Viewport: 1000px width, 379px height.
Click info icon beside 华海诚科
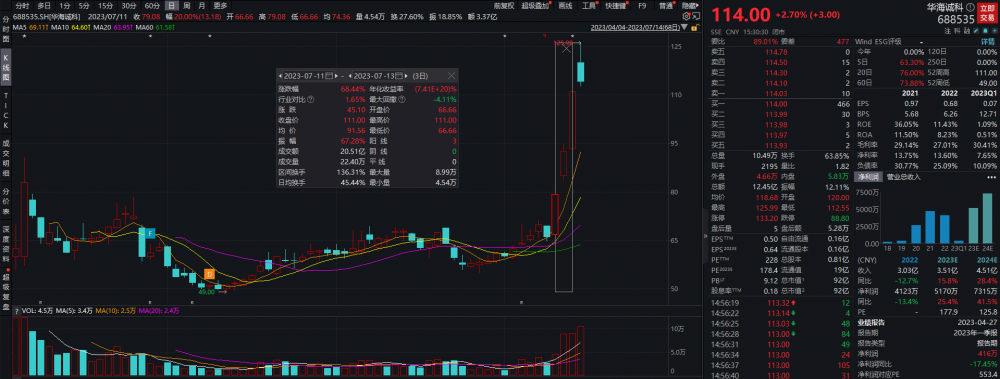pyautogui.click(x=970, y=7)
